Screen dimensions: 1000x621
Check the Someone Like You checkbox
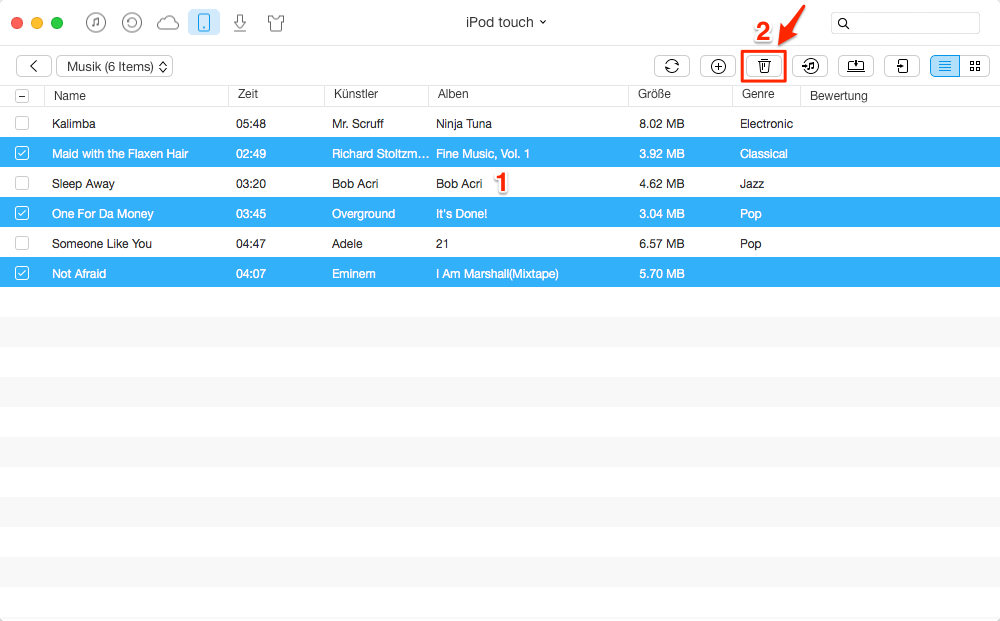coord(22,243)
